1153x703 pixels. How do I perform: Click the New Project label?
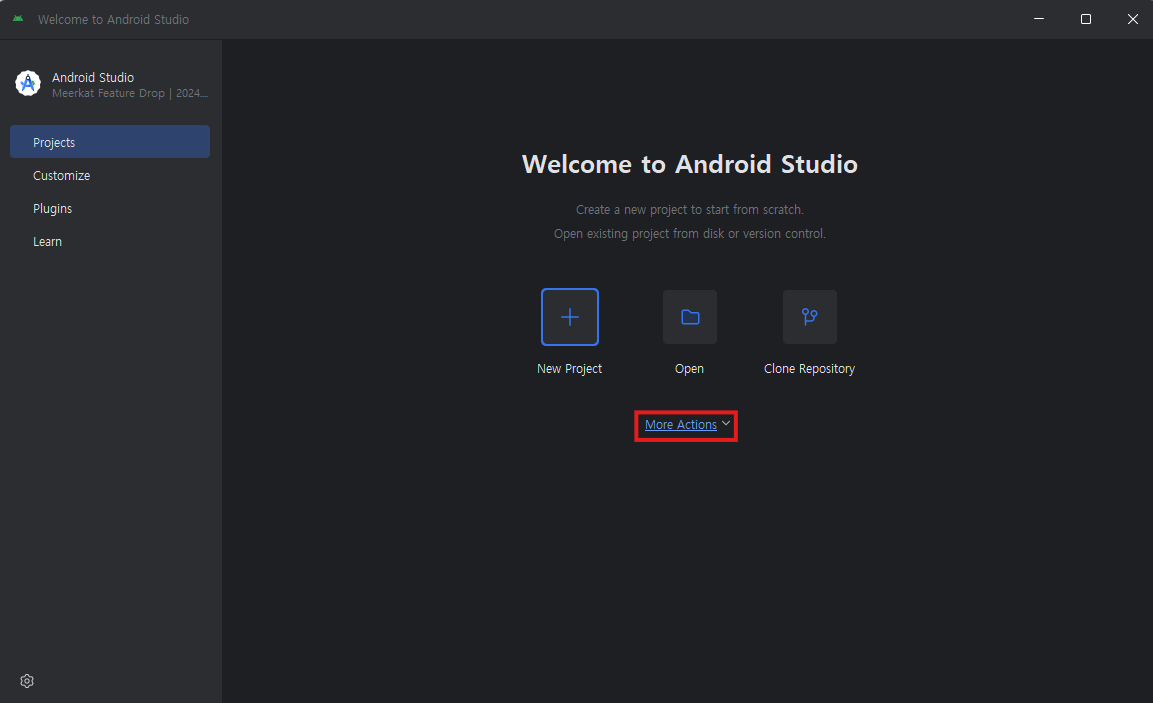pos(570,368)
